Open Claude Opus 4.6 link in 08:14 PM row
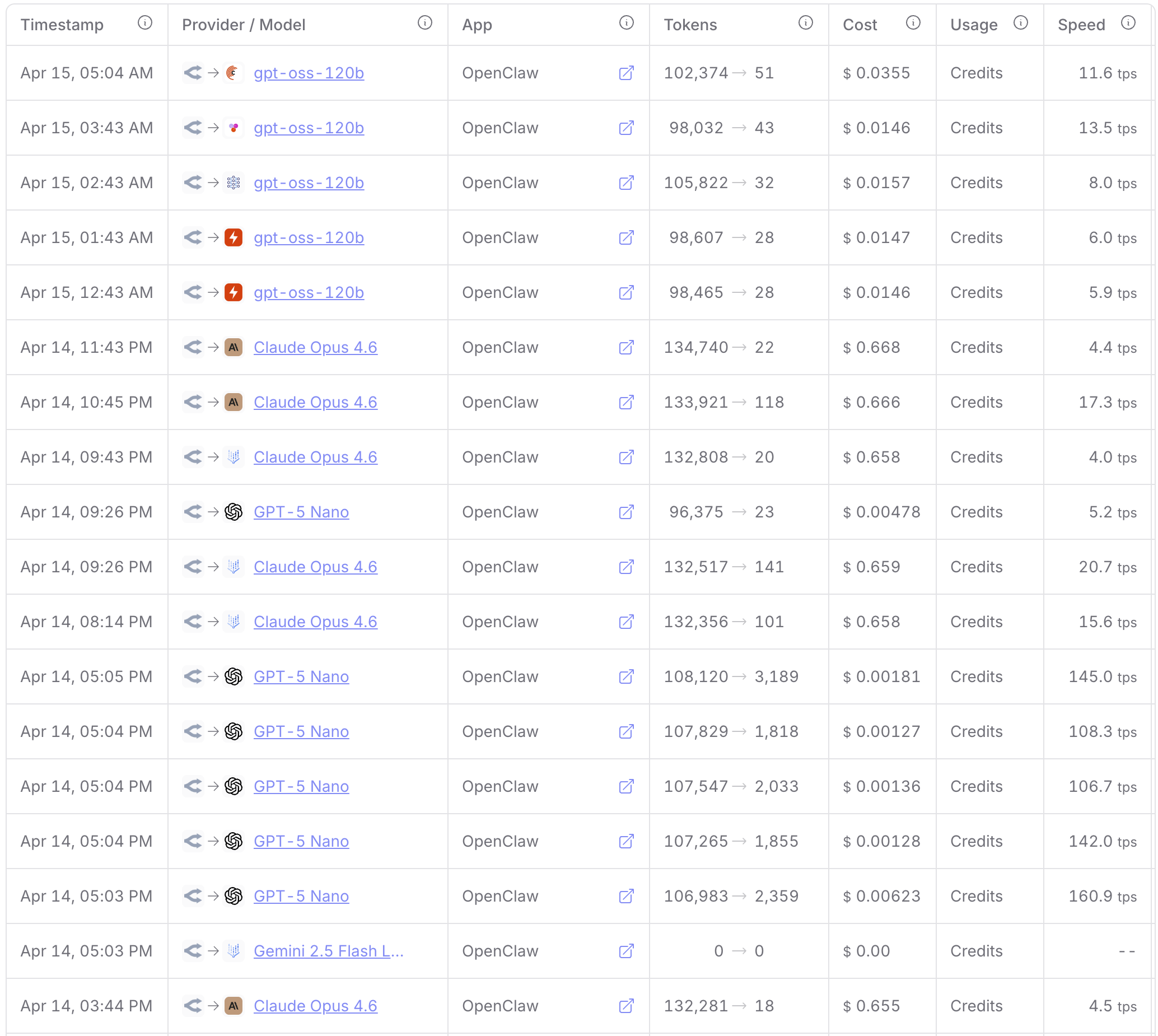1158x1036 pixels. pos(315,622)
